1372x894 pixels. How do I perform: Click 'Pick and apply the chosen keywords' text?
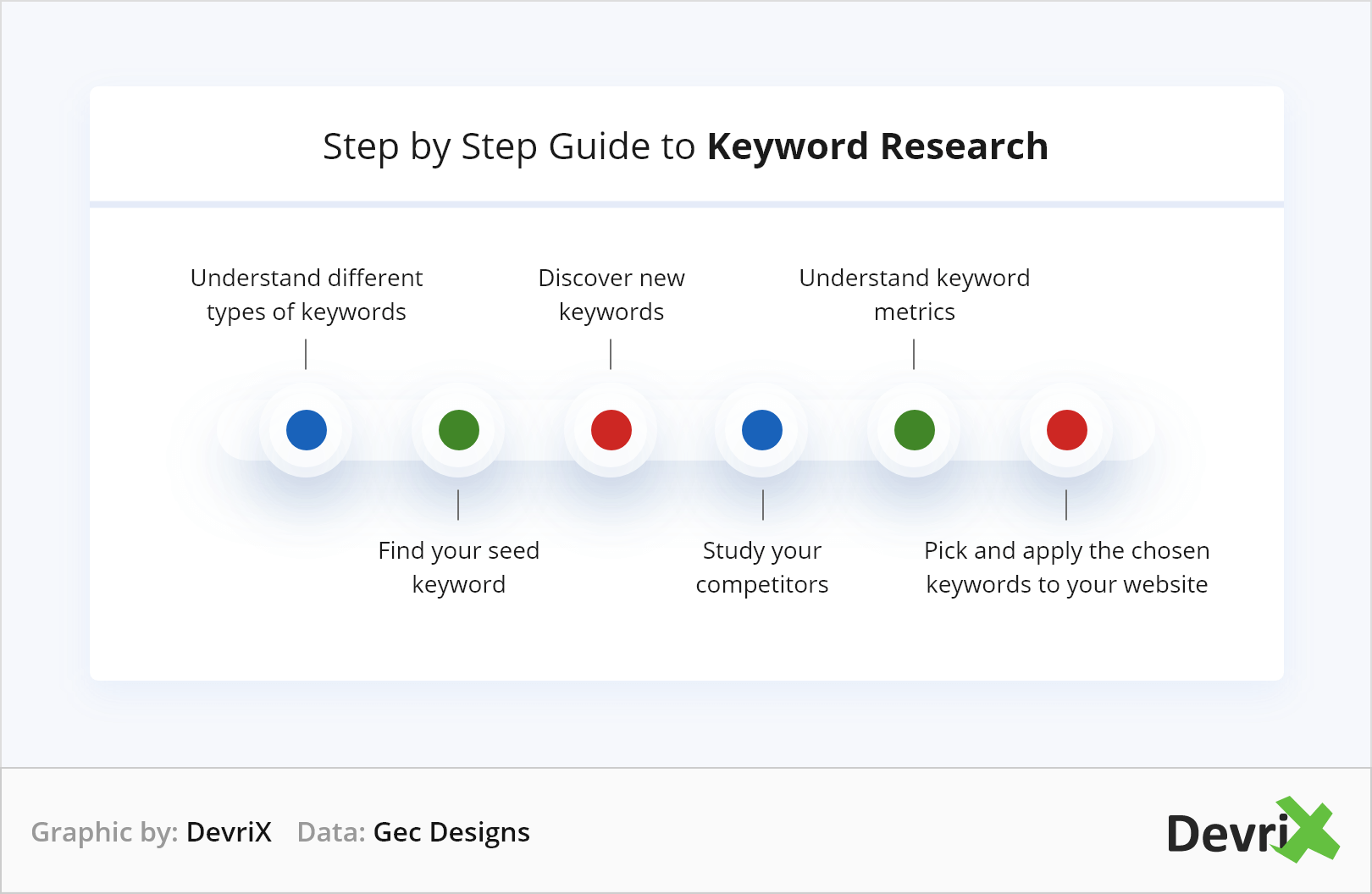coord(1067,567)
